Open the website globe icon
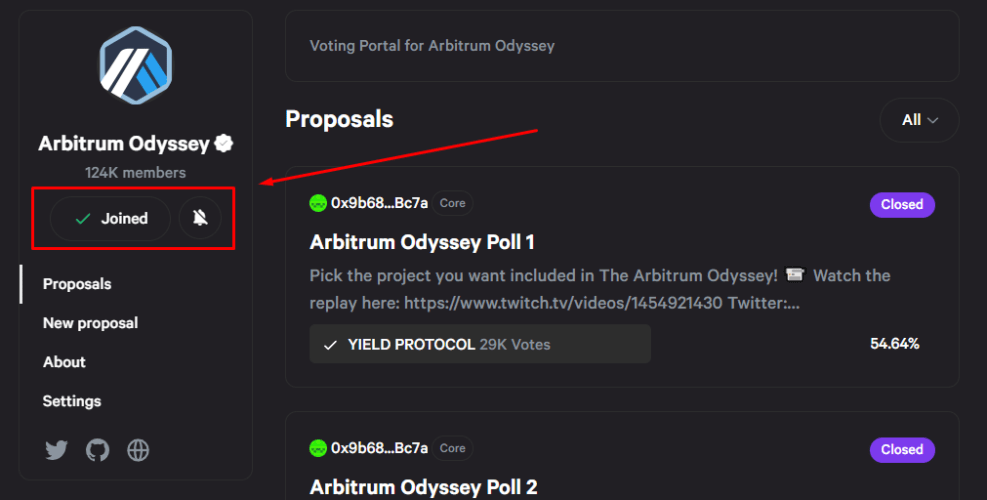Viewport: 987px width, 500px height. (x=138, y=450)
